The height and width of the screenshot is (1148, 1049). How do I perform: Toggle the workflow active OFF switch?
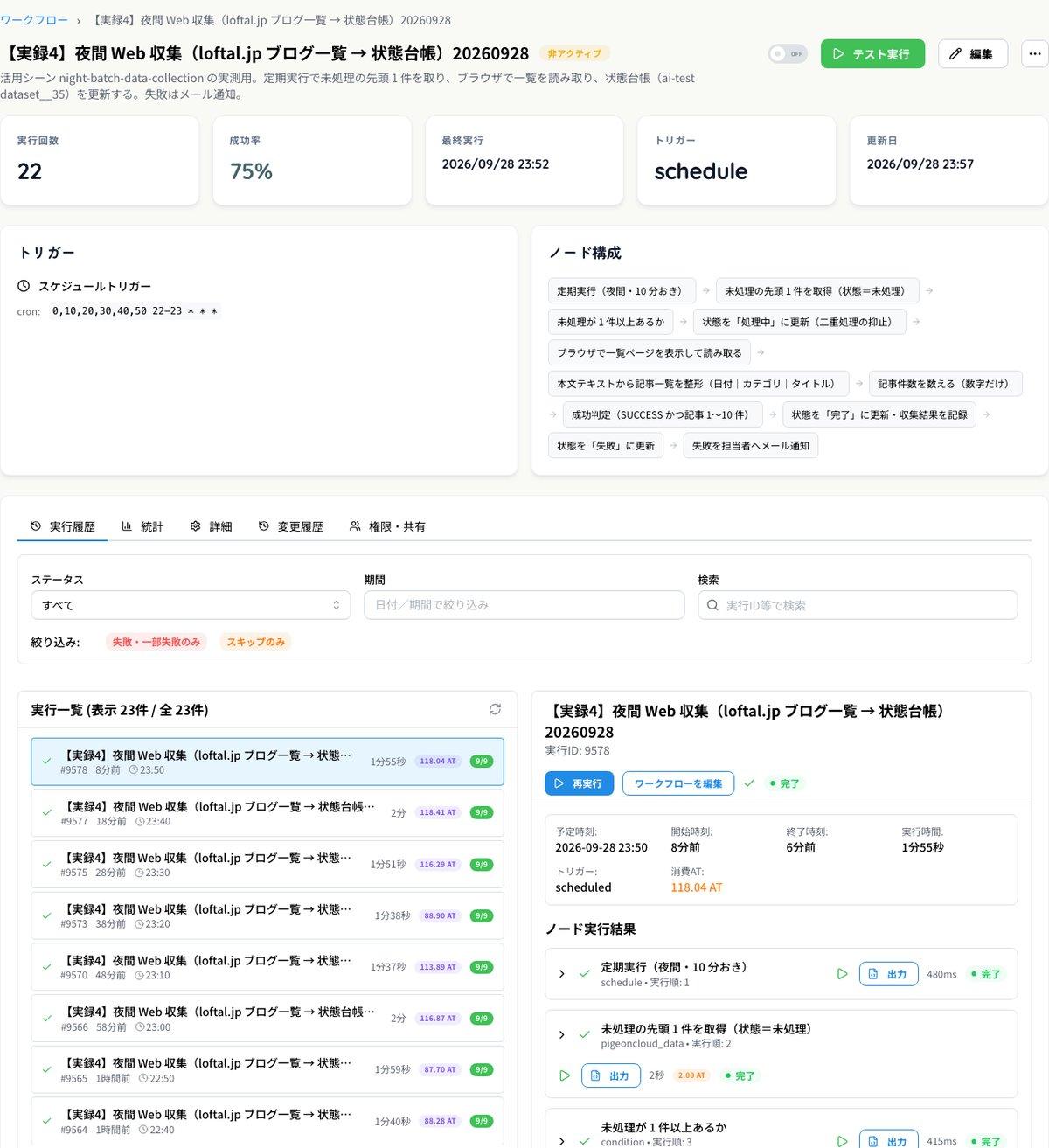click(788, 54)
